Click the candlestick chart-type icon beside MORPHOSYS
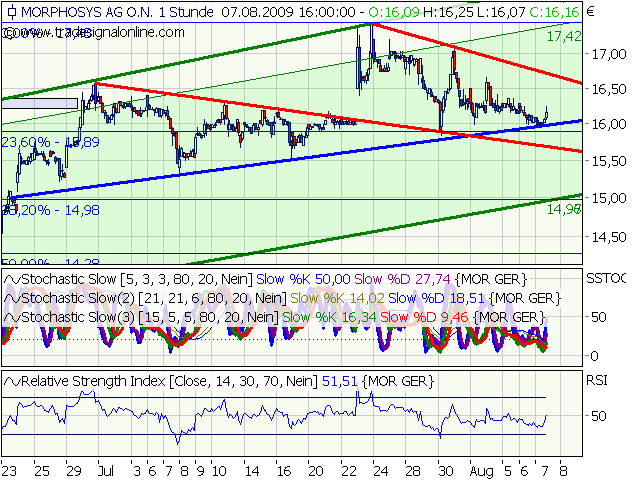 point(12,12)
